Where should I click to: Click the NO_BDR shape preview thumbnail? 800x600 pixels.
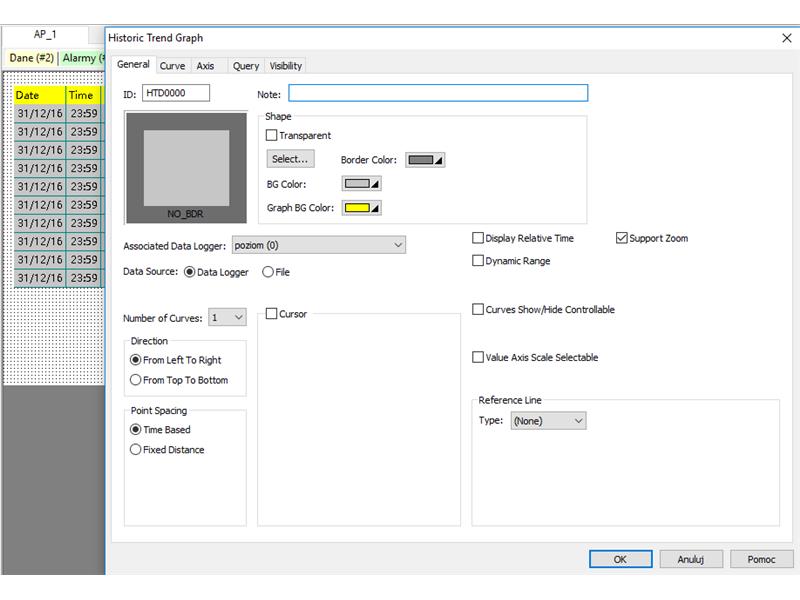click(x=186, y=168)
